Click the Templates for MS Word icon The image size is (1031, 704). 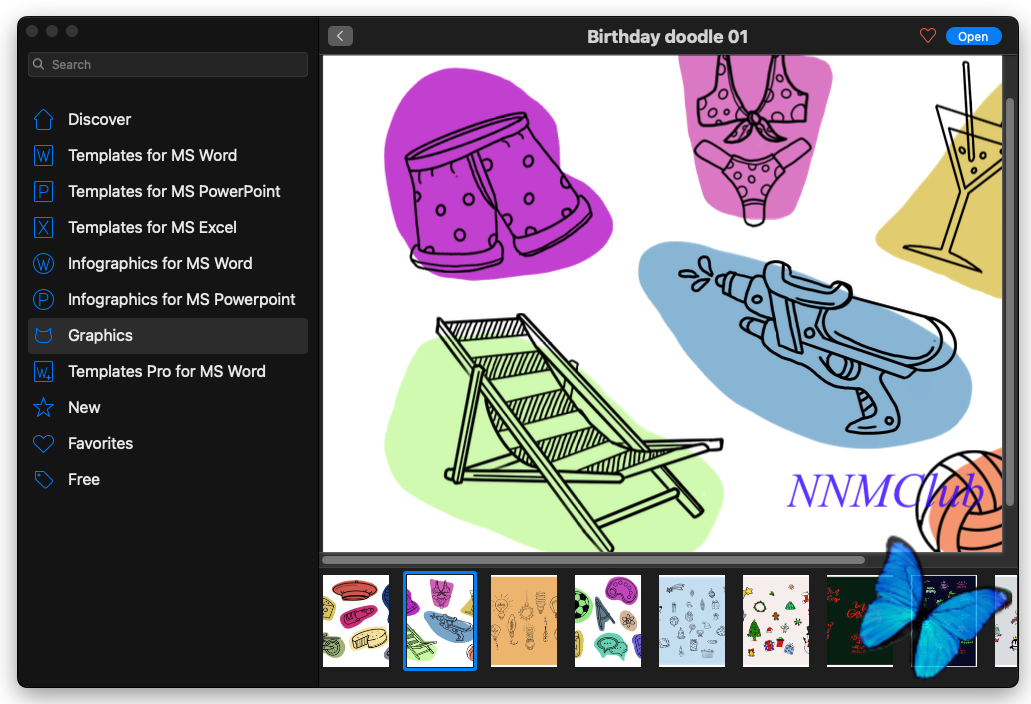(43, 156)
